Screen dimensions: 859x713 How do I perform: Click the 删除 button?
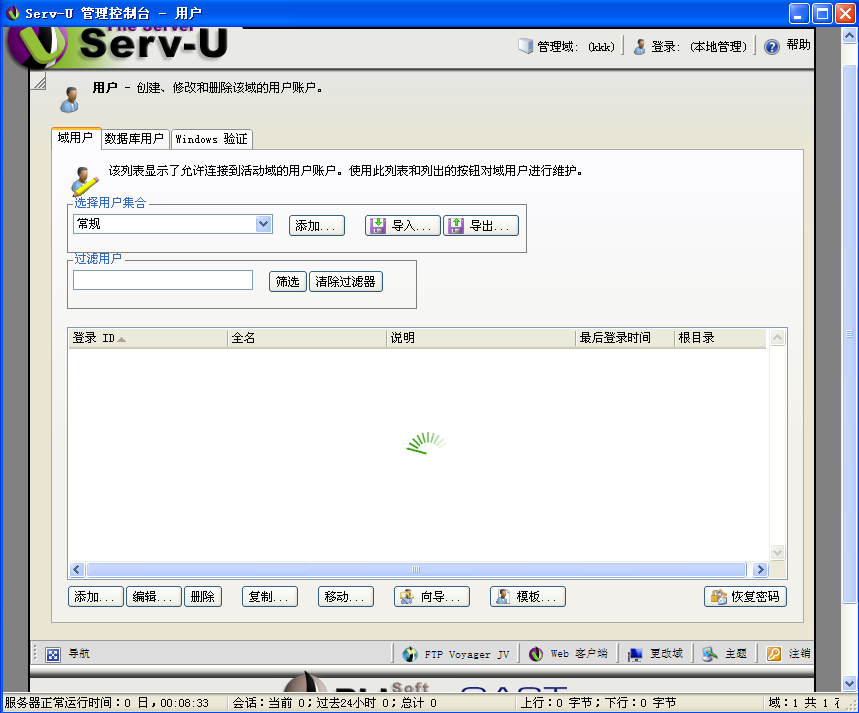tap(203, 596)
